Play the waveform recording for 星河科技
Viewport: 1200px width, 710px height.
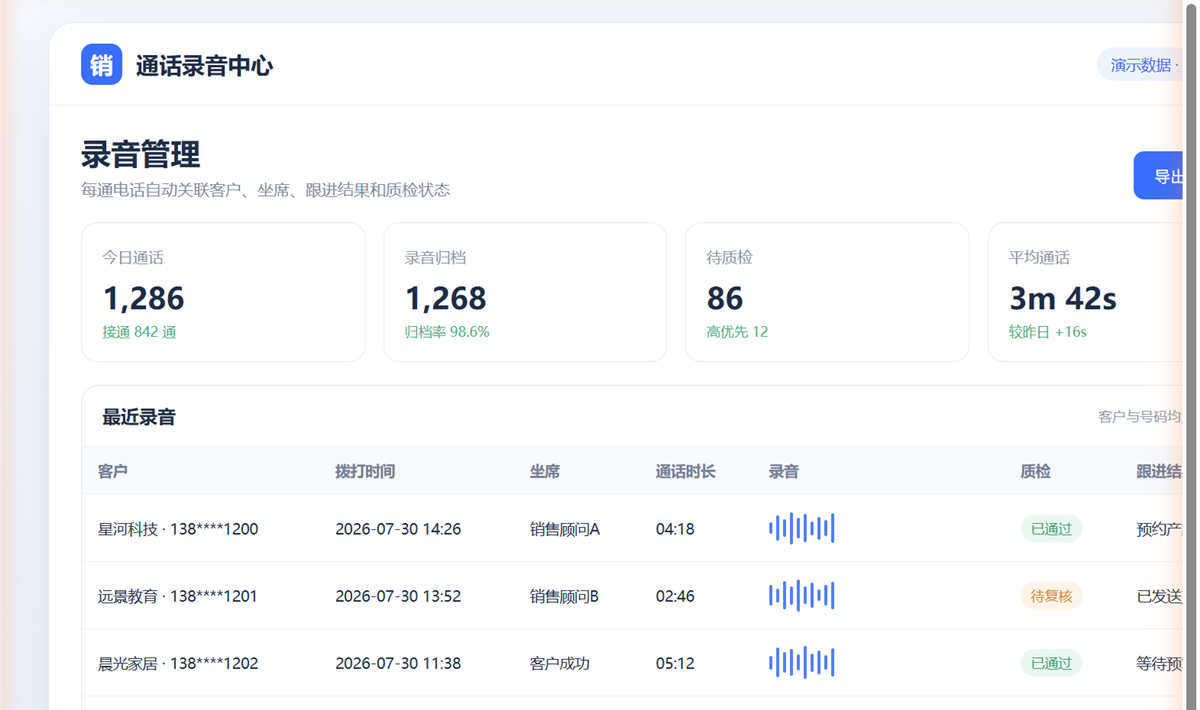click(801, 528)
